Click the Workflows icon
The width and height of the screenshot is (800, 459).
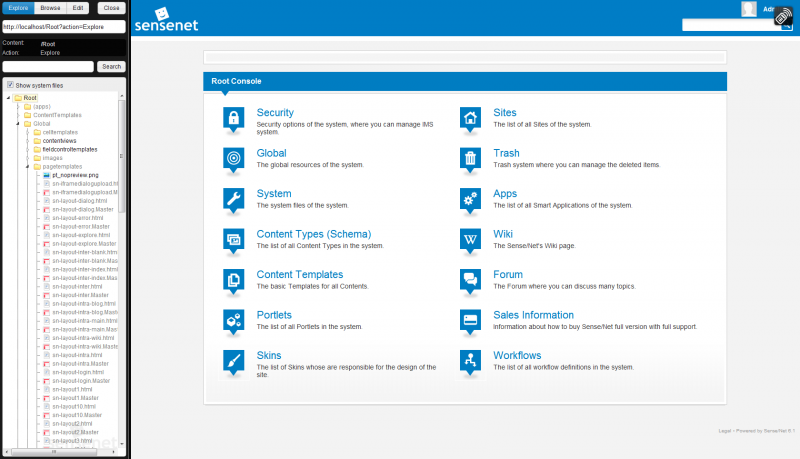[x=470, y=363]
